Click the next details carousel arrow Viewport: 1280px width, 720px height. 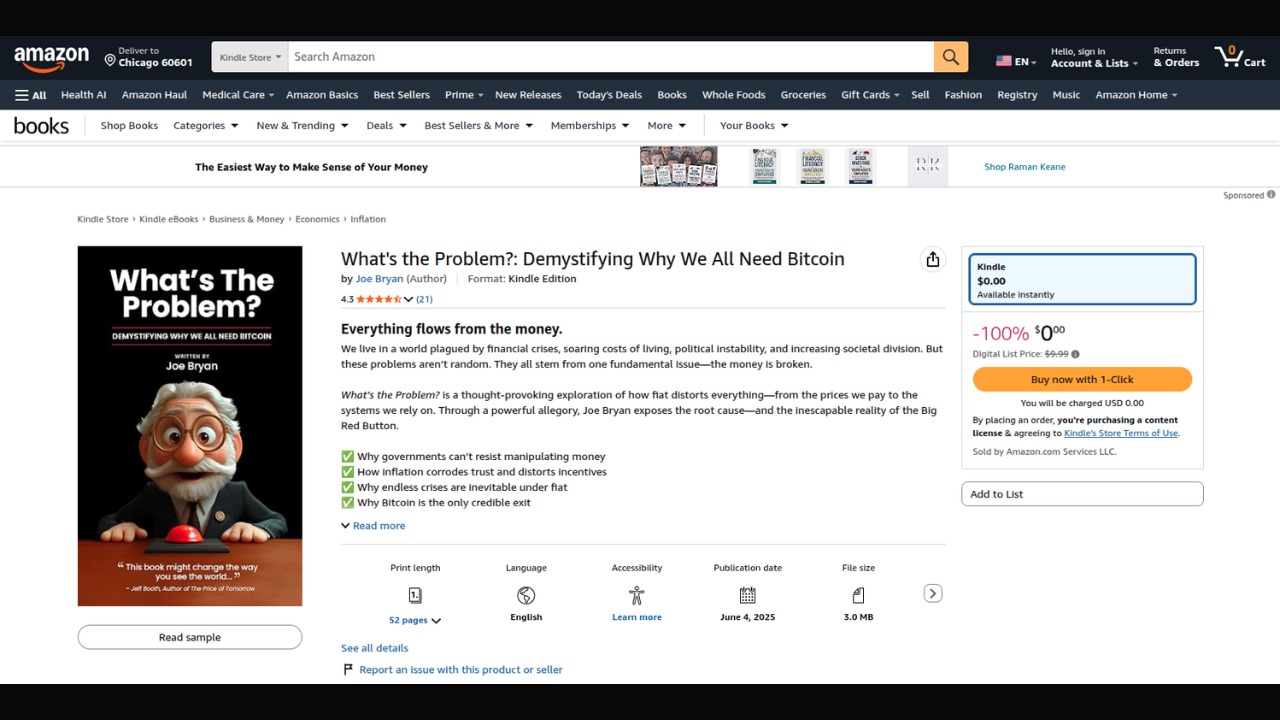click(933, 593)
